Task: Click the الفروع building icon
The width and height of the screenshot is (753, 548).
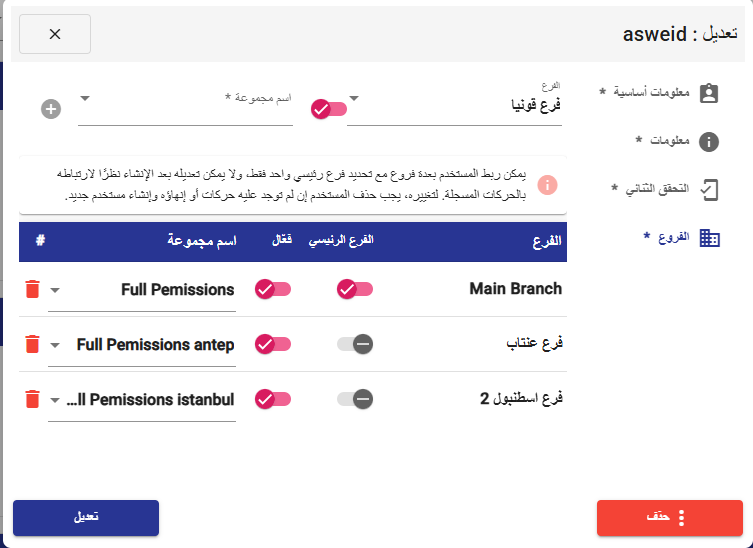Action: pyautogui.click(x=709, y=238)
